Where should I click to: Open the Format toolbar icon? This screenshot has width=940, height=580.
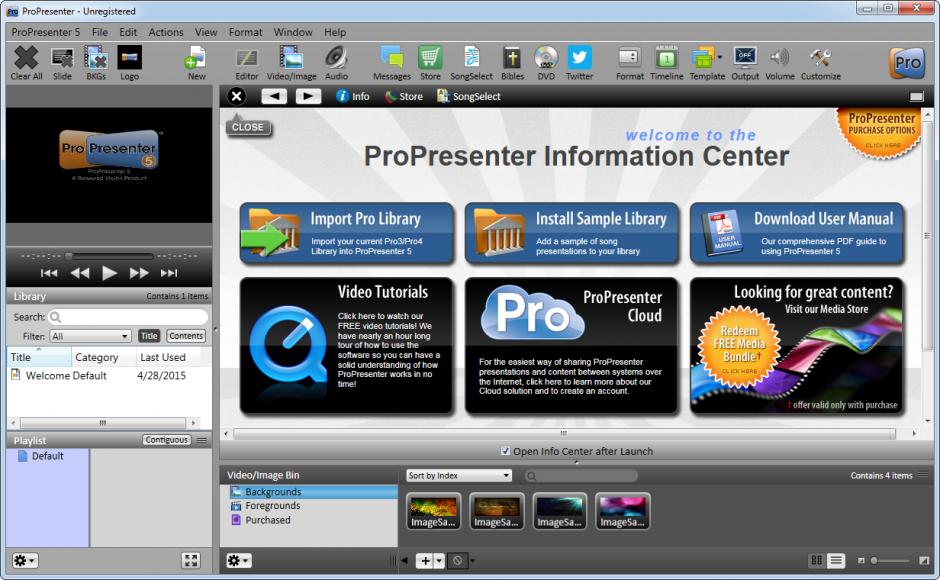[629, 63]
